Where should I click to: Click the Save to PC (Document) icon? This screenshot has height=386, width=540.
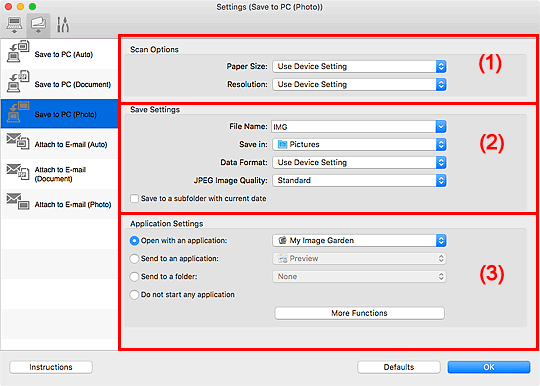coord(18,82)
